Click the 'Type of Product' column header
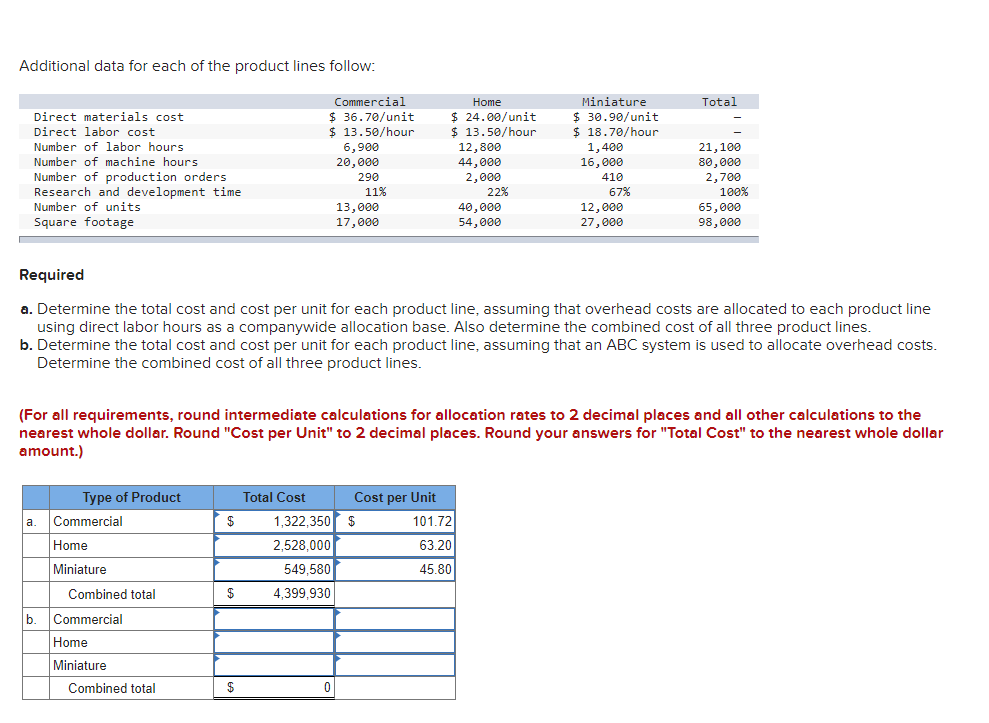The width and height of the screenshot is (989, 723). point(131,497)
